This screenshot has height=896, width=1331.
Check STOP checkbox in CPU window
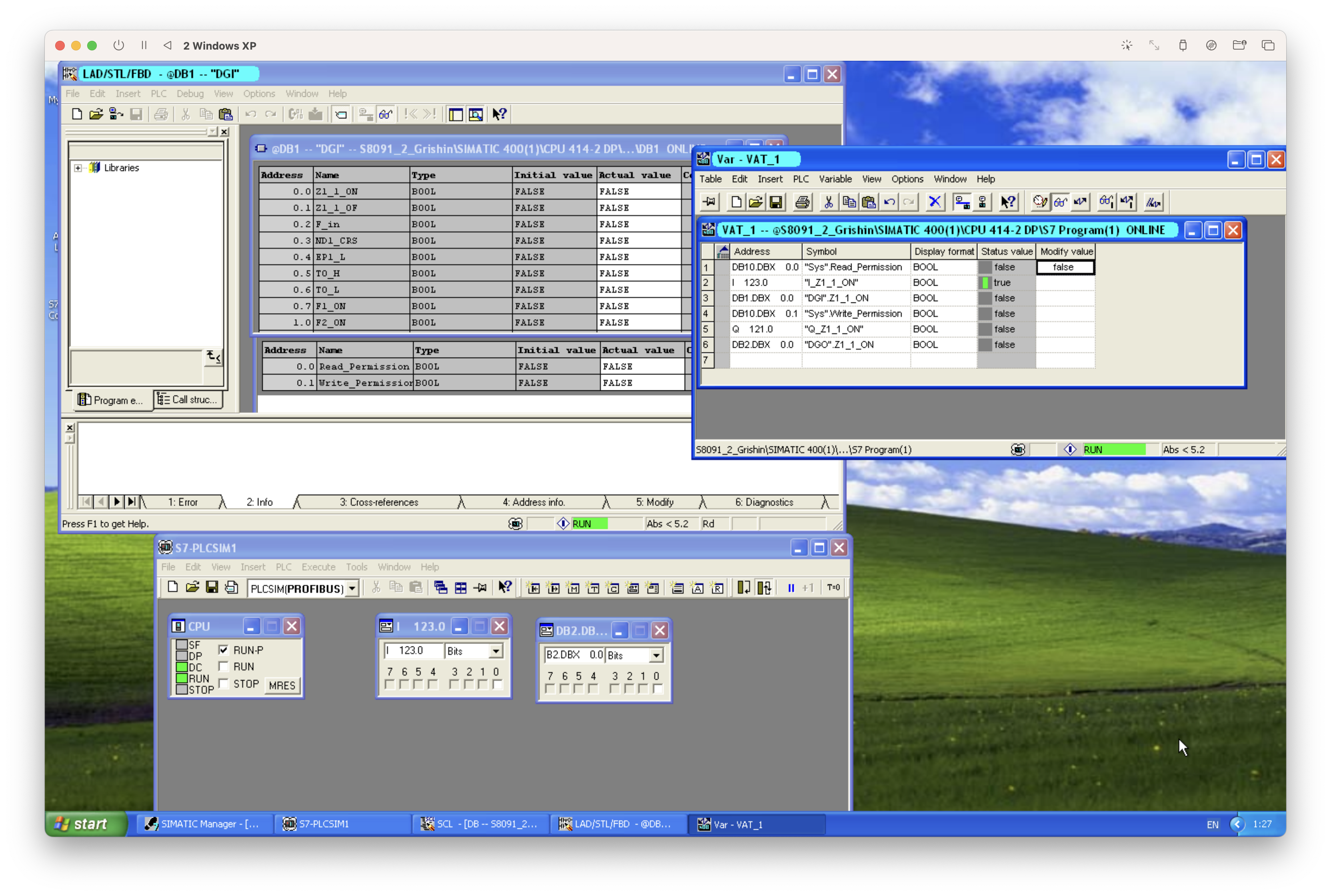223,684
